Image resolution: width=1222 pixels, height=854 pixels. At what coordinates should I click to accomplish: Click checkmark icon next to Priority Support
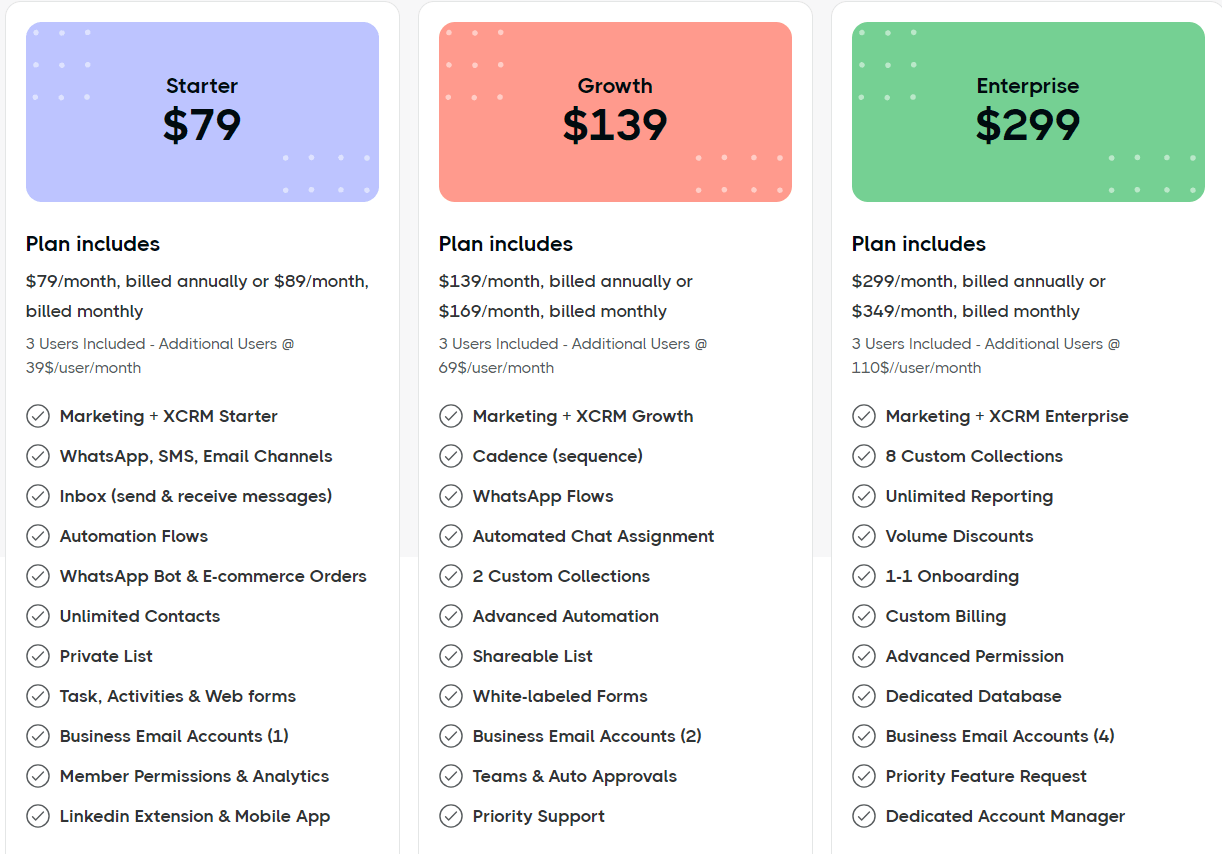(451, 816)
